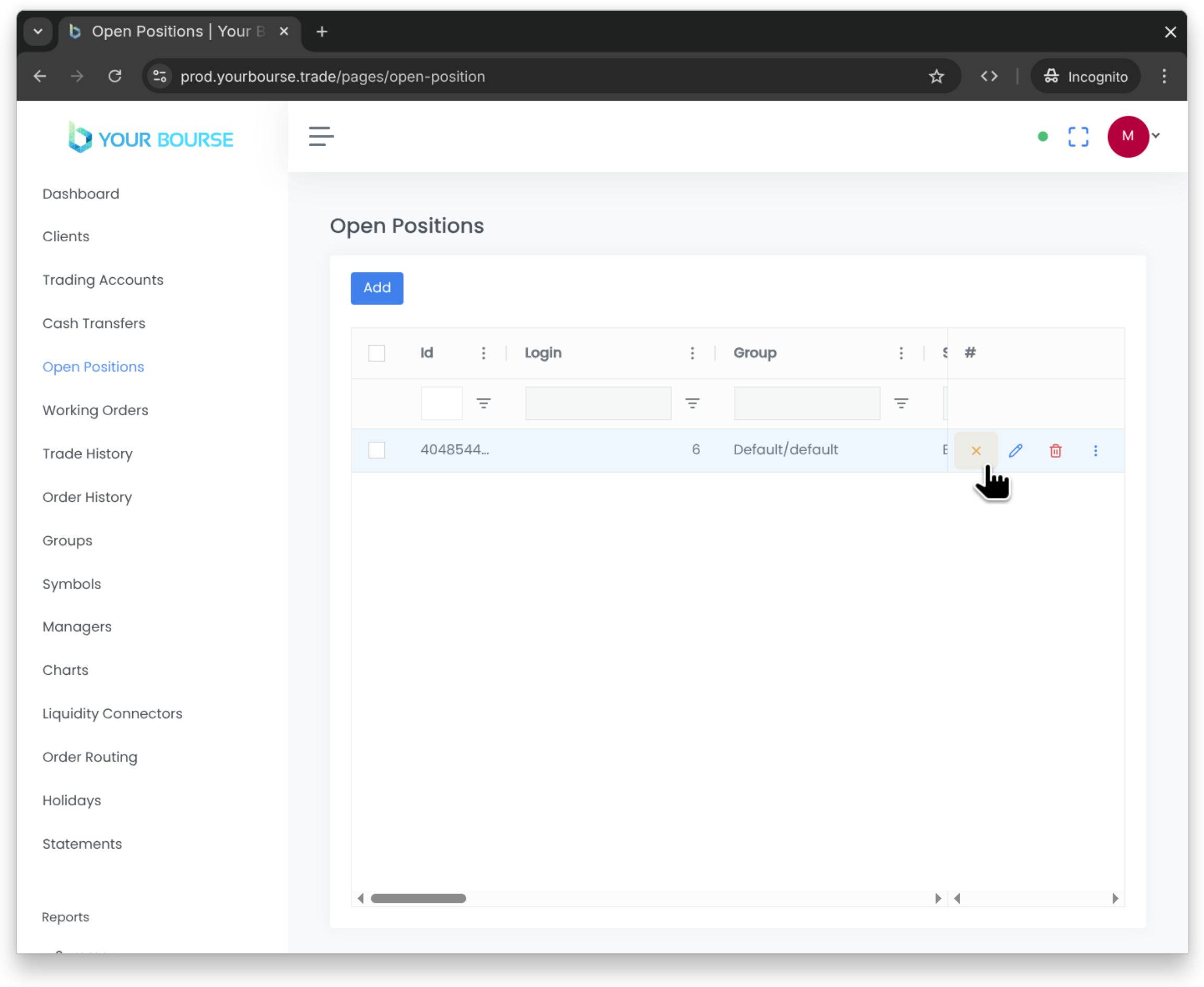Toggle the hamburger sidebar menu icon
The width and height of the screenshot is (1204, 987).
point(321,136)
